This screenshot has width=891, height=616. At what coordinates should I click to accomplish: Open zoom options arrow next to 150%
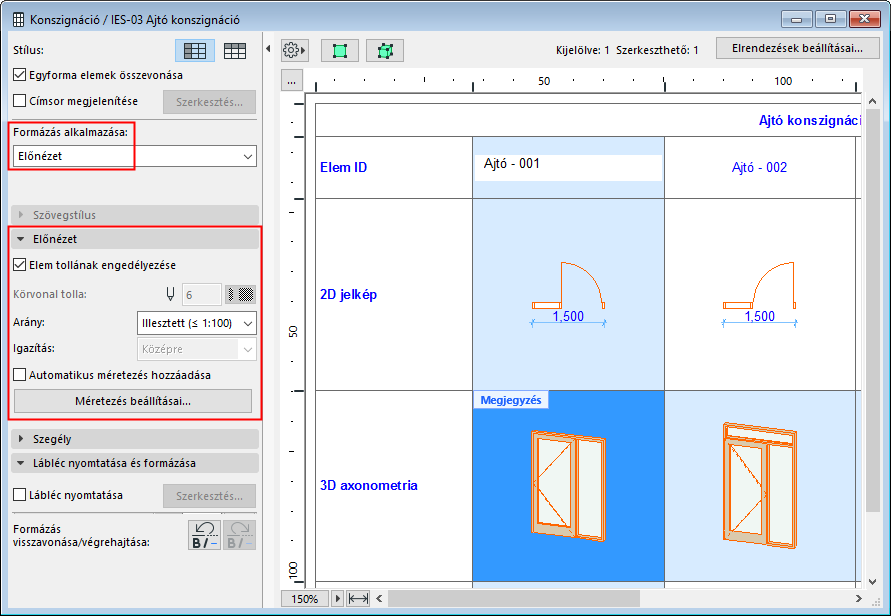click(338, 598)
